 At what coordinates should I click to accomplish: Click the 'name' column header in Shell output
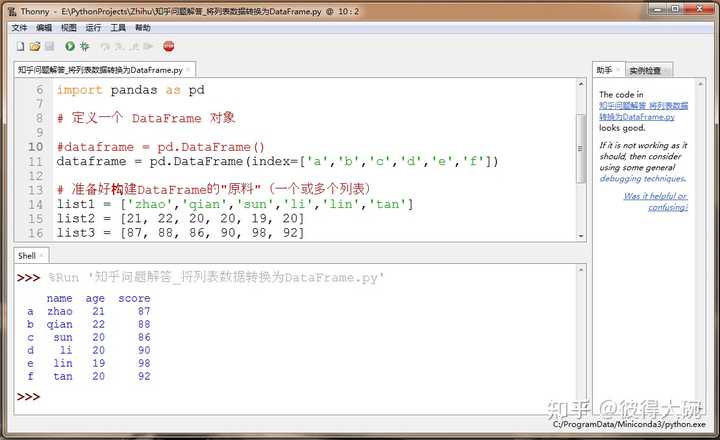click(59, 298)
